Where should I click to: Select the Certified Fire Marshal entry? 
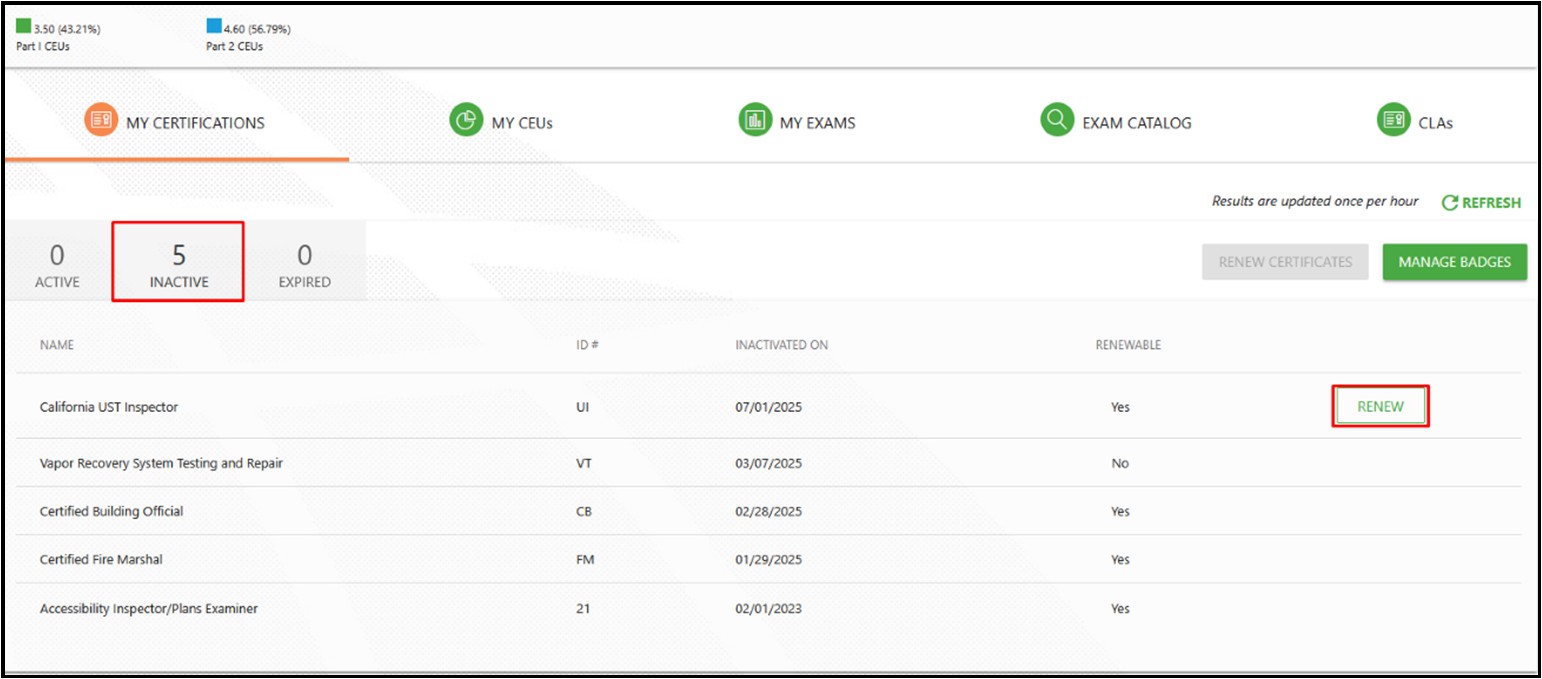[101, 560]
